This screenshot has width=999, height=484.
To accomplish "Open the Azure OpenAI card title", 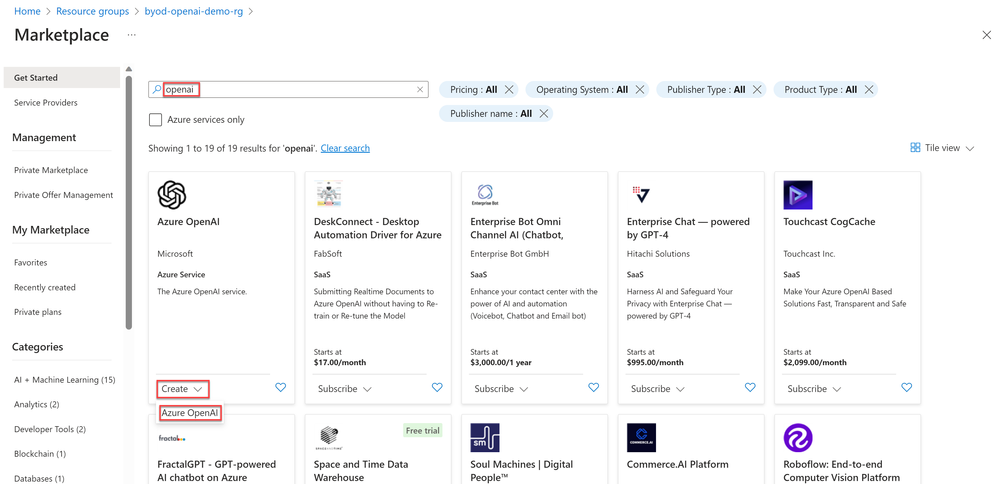I will coord(189,222).
